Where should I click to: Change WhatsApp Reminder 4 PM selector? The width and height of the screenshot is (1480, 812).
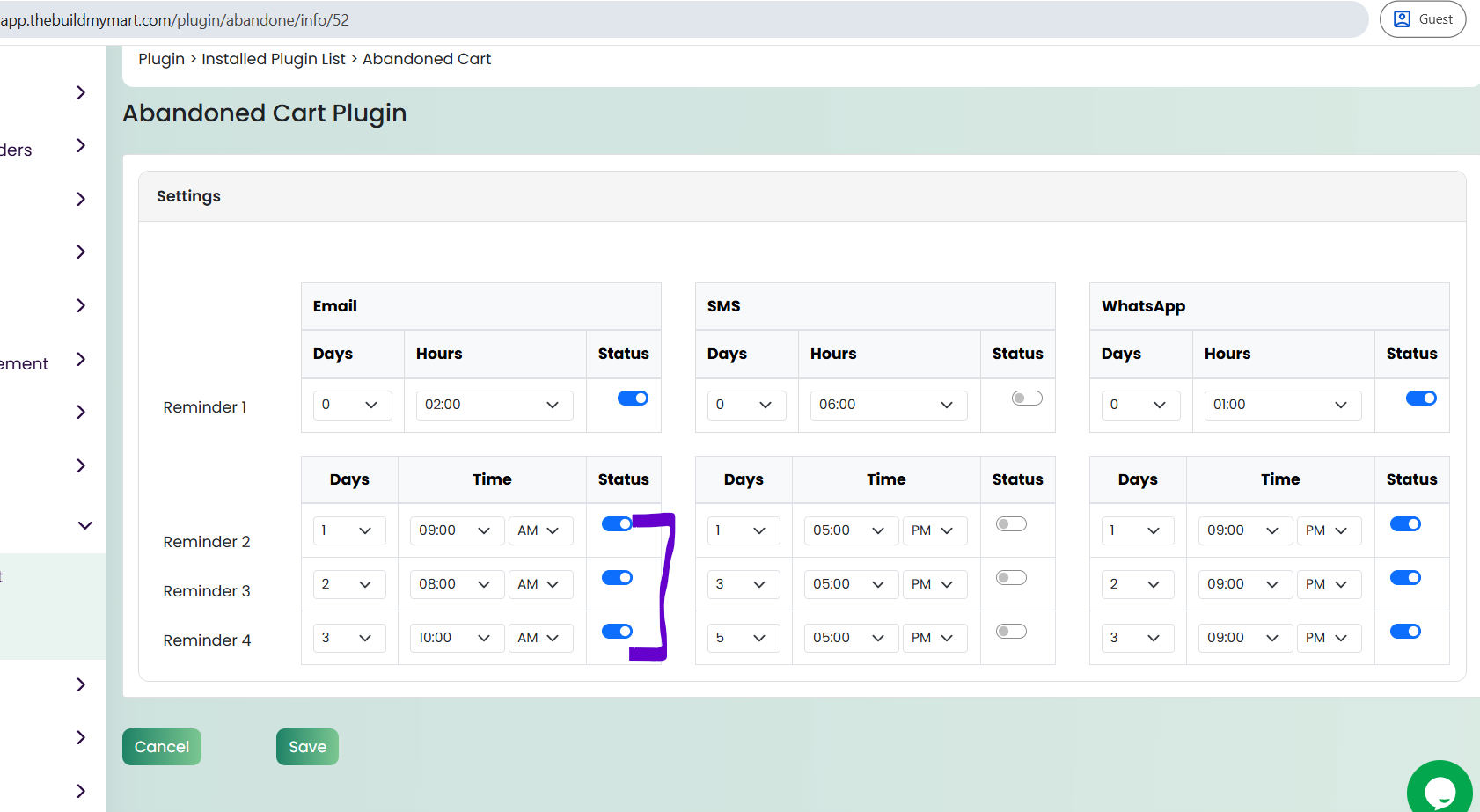point(1329,638)
